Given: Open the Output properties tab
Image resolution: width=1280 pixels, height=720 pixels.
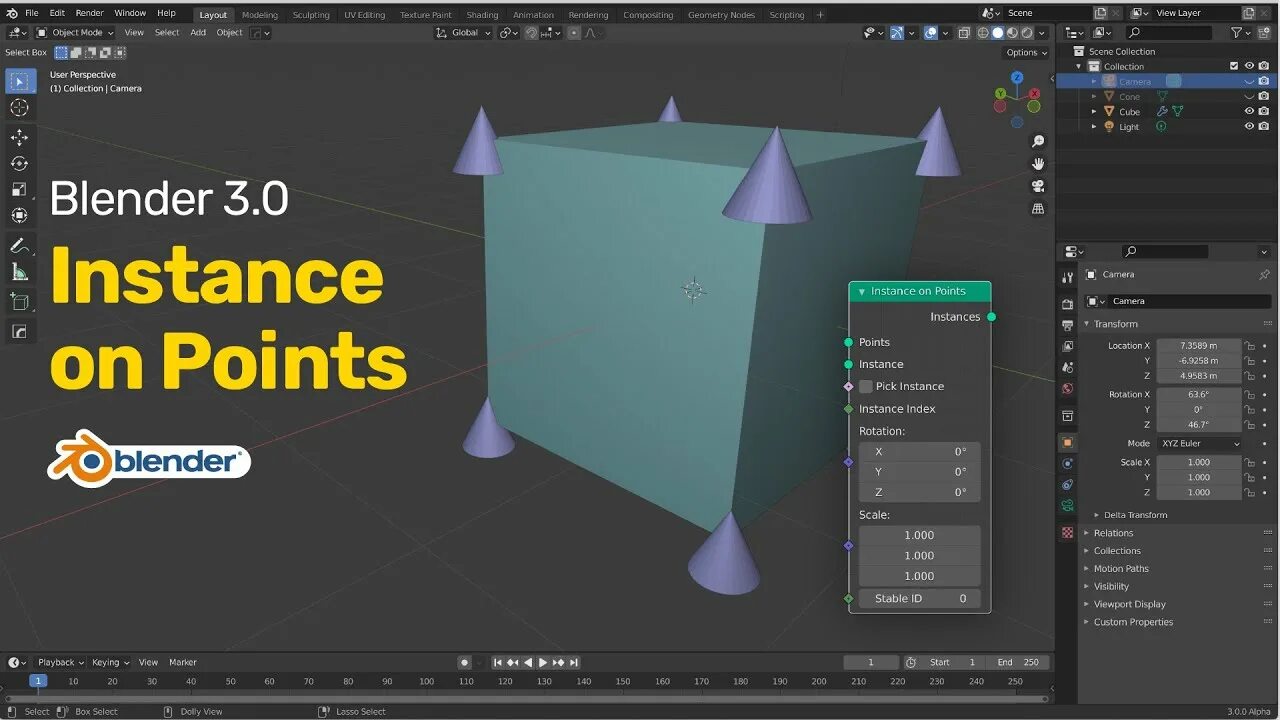Looking at the screenshot, I should click(1067, 325).
